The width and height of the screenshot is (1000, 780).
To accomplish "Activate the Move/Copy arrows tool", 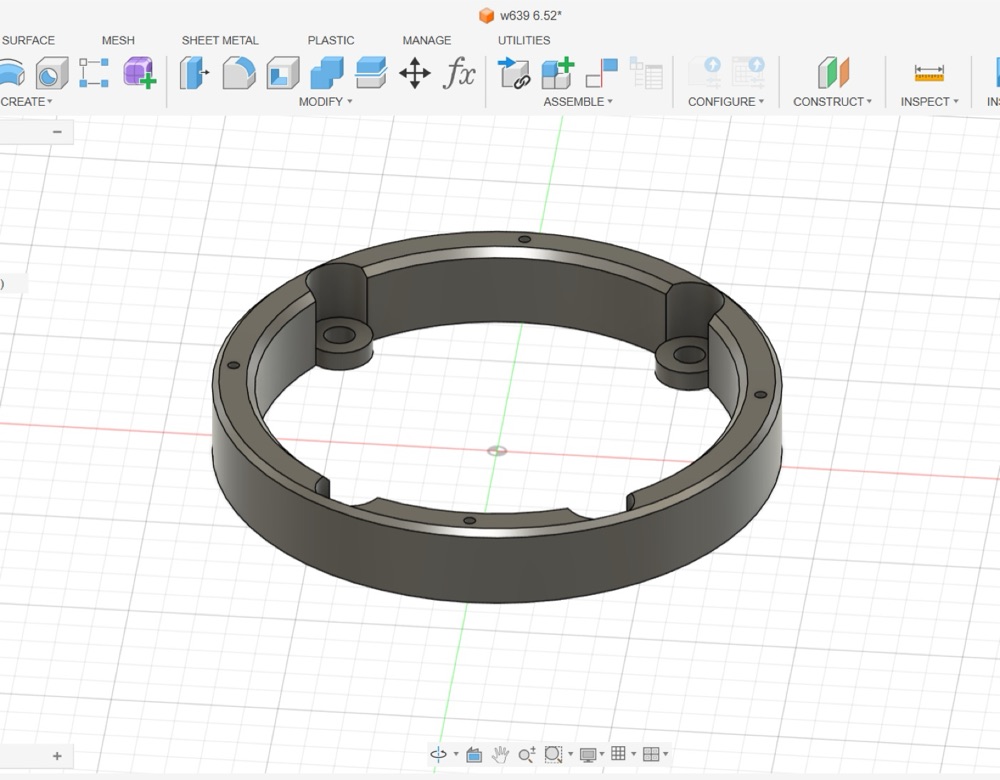I will pos(415,73).
